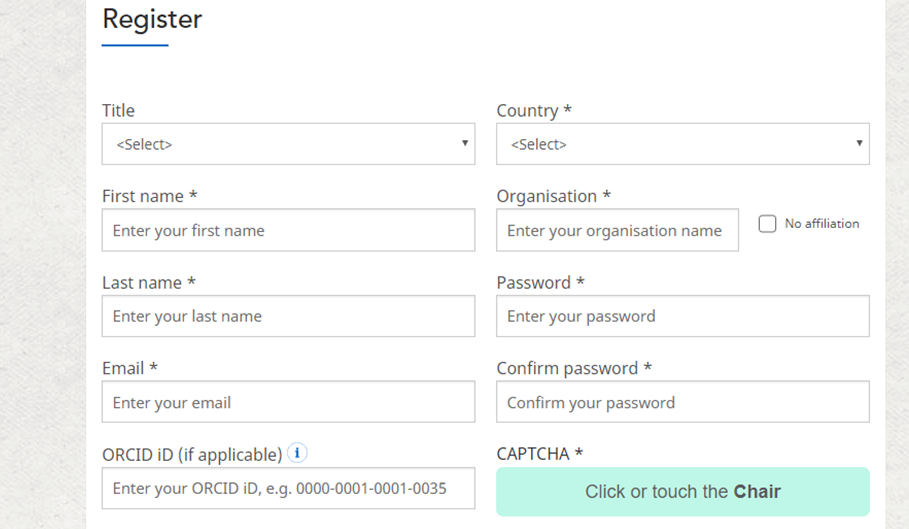The image size is (909, 529).
Task: Click the 'No affiliation' label text
Action: pos(821,224)
